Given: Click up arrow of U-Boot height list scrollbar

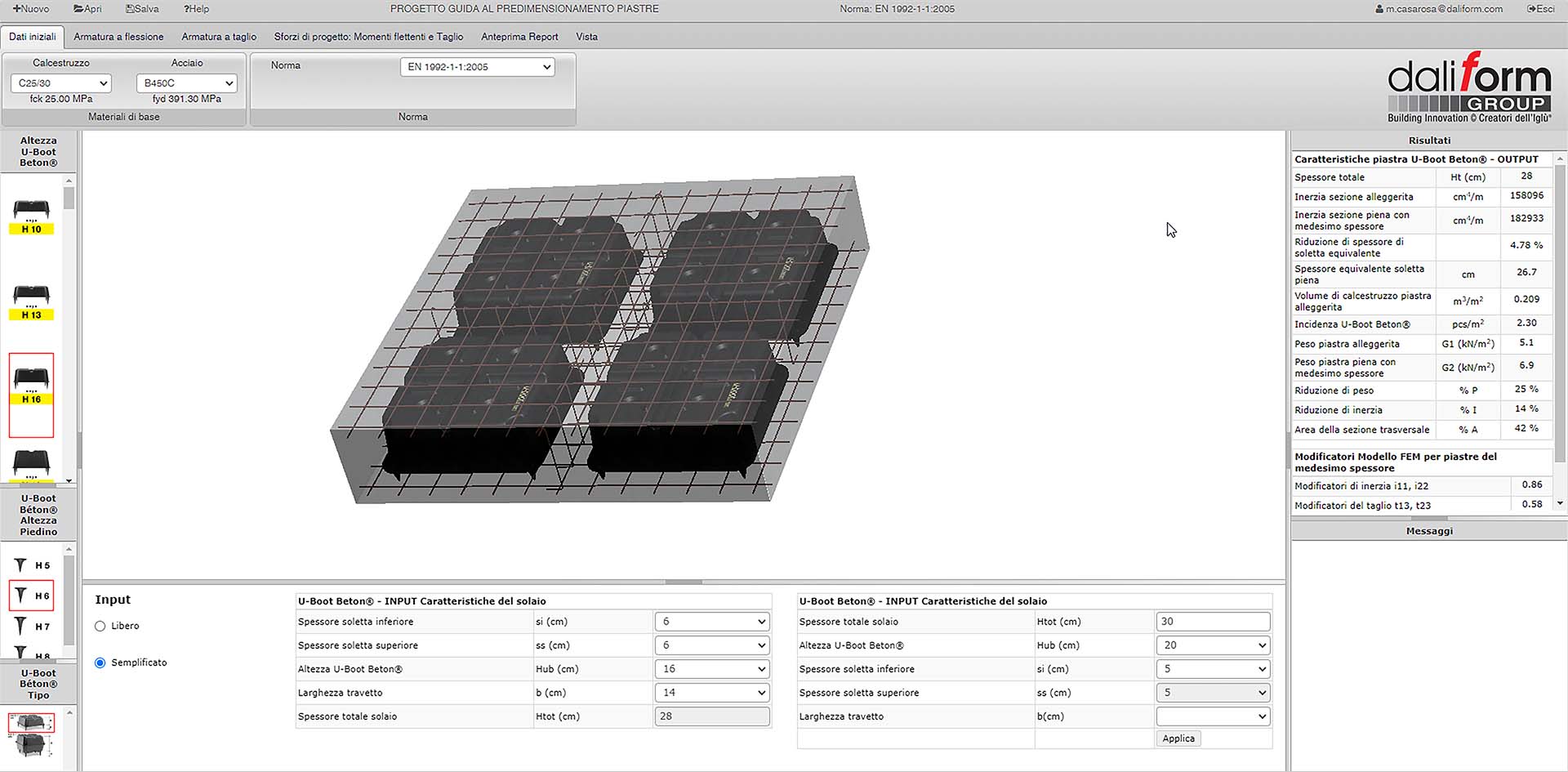Looking at the screenshot, I should [69, 181].
